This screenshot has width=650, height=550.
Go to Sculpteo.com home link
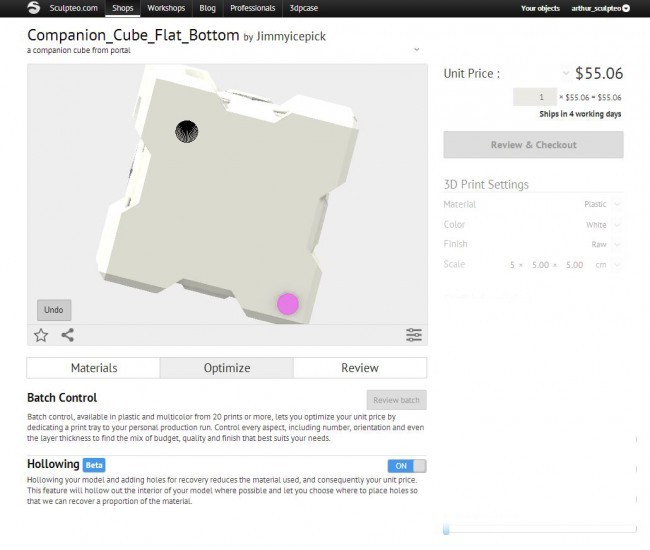coord(73,8)
